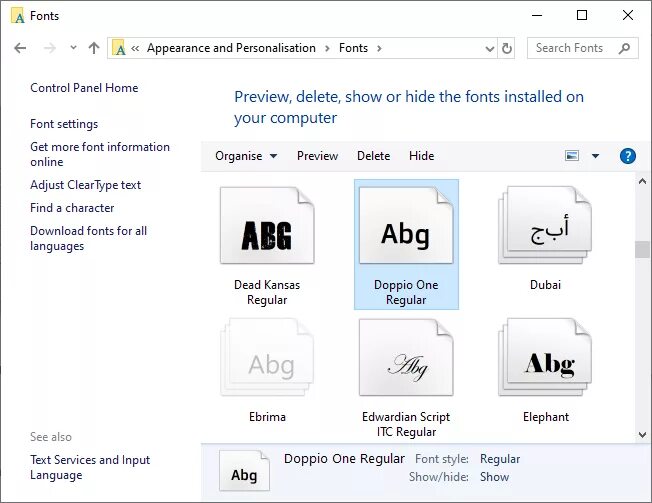The width and height of the screenshot is (652, 503).
Task: Click the Font style value Regular
Action: pos(500,459)
